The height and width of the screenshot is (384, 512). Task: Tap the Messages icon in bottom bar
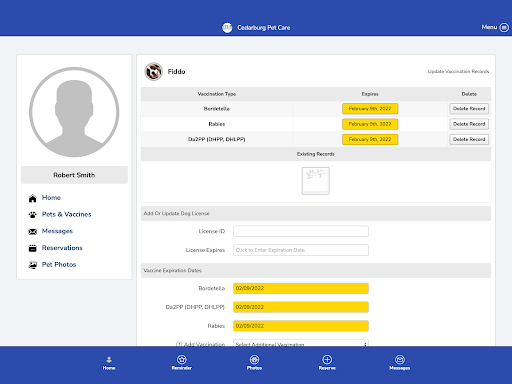400,359
